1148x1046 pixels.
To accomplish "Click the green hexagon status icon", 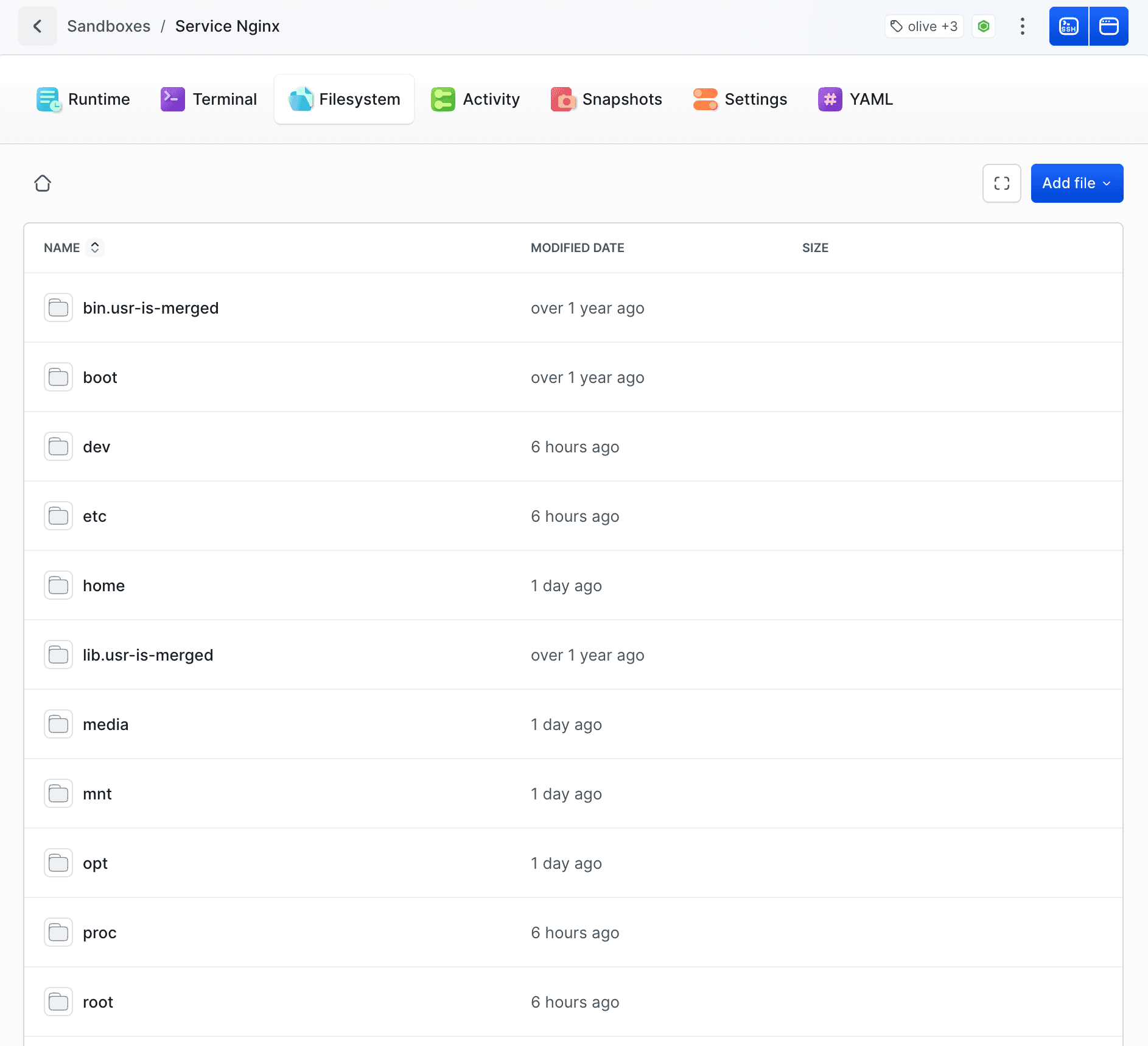I will click(984, 26).
